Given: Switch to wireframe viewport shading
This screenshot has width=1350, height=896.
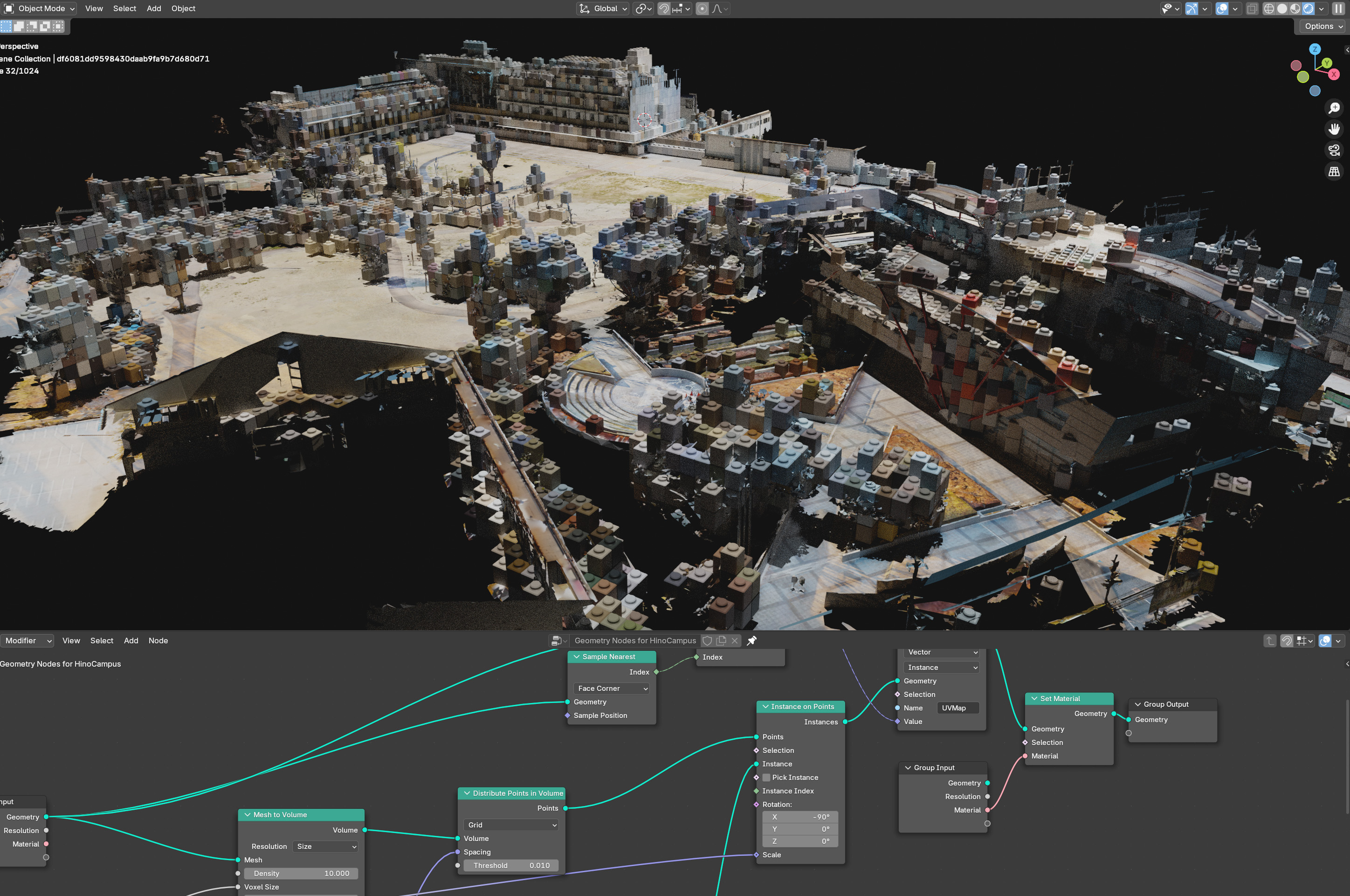Looking at the screenshot, I should (1268, 8).
